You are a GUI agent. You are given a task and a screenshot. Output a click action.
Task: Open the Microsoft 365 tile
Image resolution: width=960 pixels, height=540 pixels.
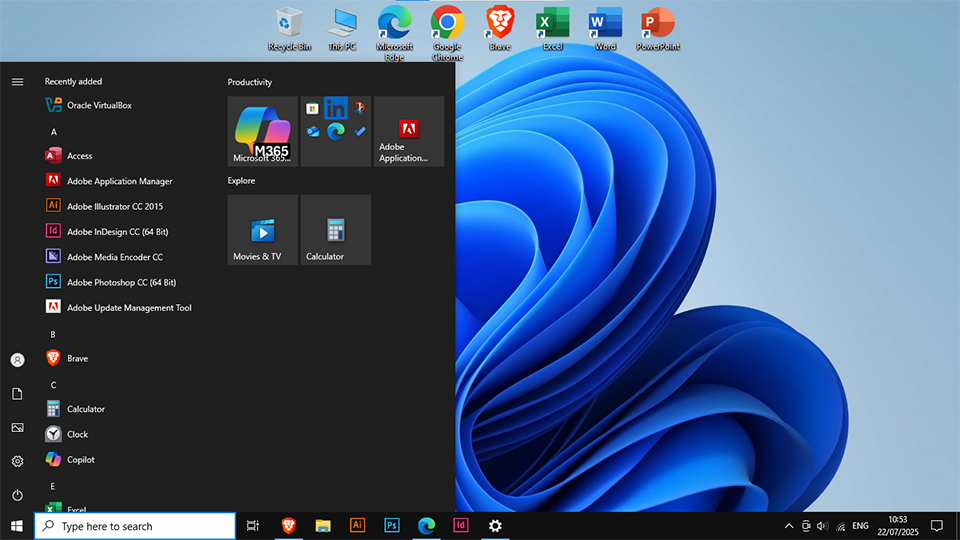(x=263, y=131)
